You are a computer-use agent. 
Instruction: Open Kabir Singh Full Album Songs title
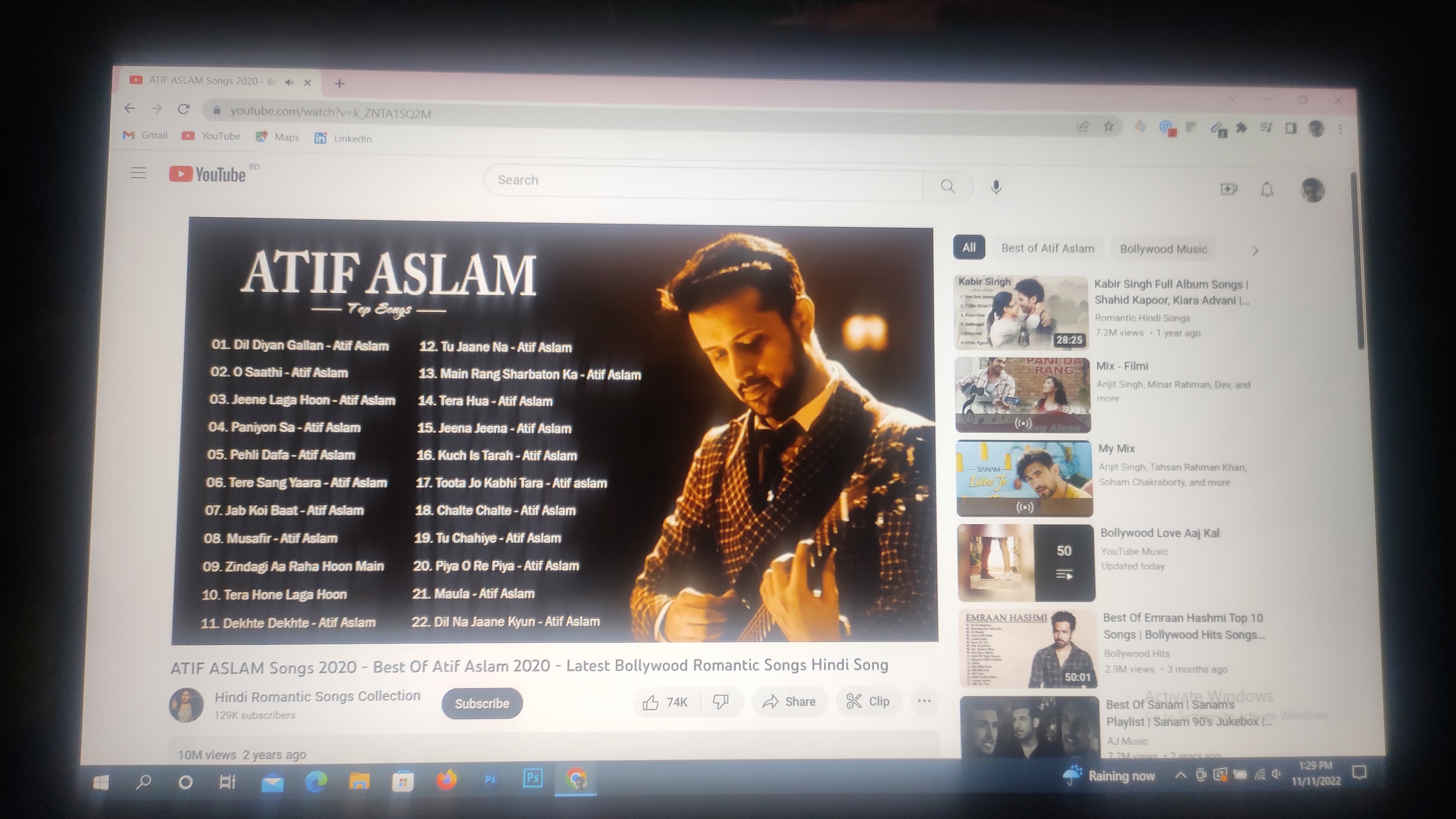point(1172,292)
